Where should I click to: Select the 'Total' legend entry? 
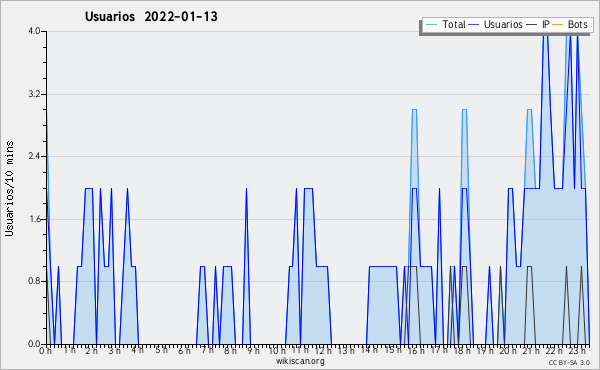point(445,25)
